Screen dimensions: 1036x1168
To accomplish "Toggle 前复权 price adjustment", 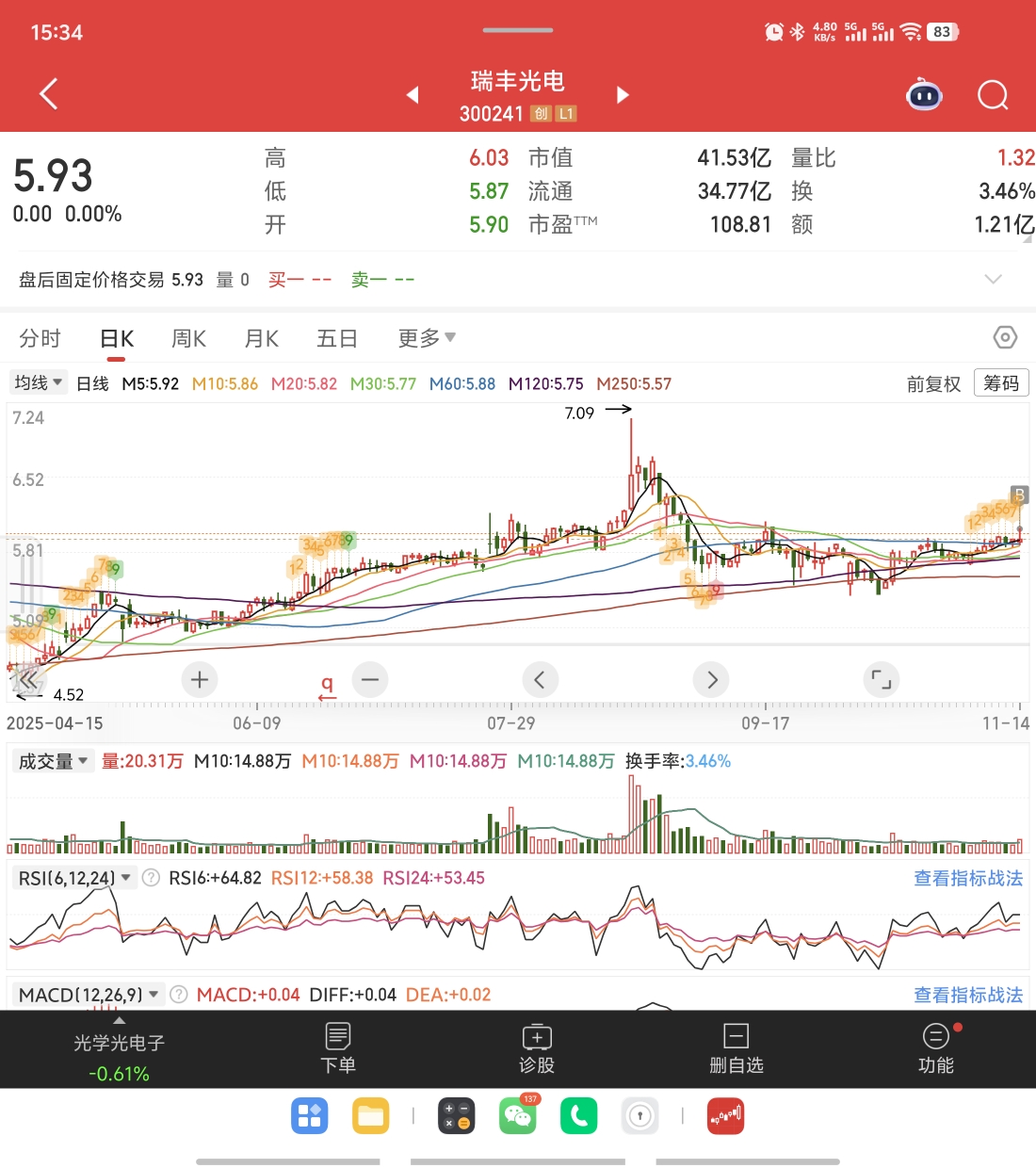I will [x=933, y=383].
